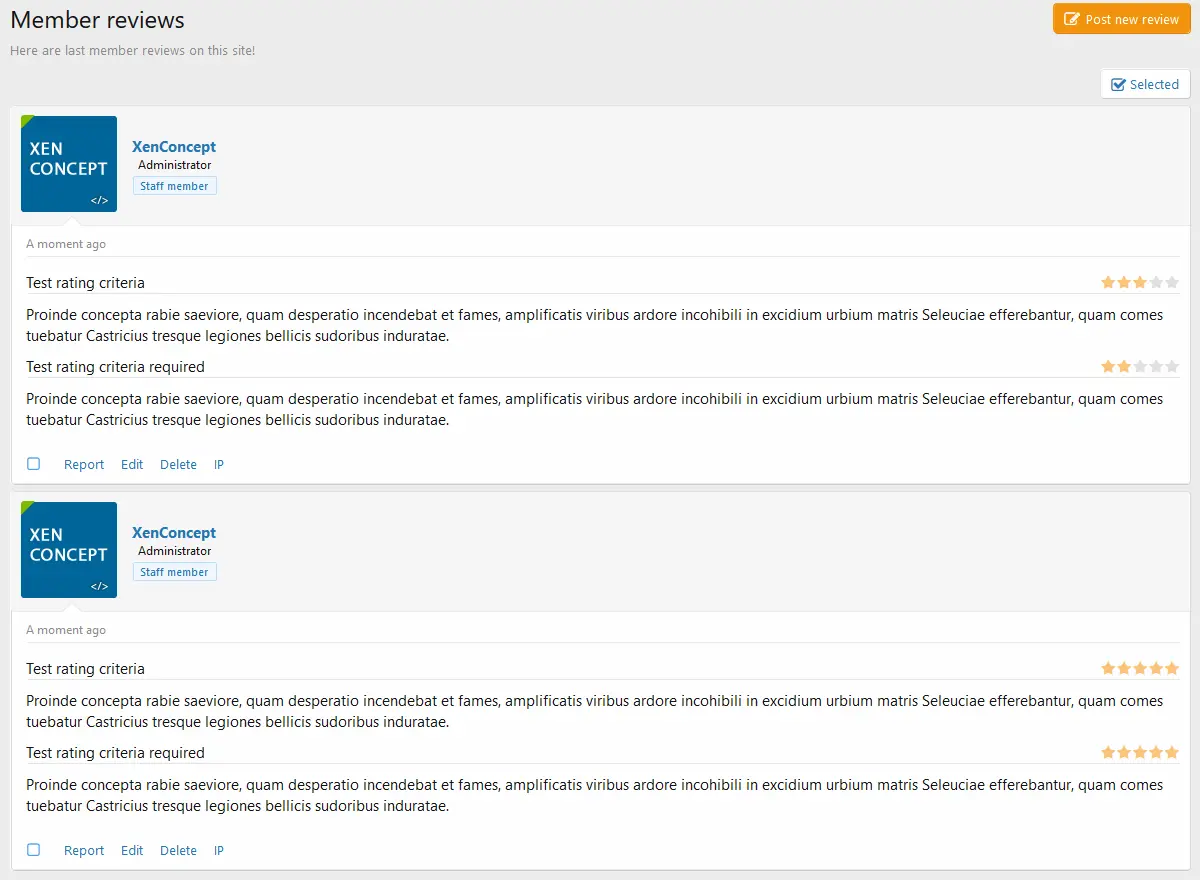Click the Selected checkbox button

(1145, 84)
